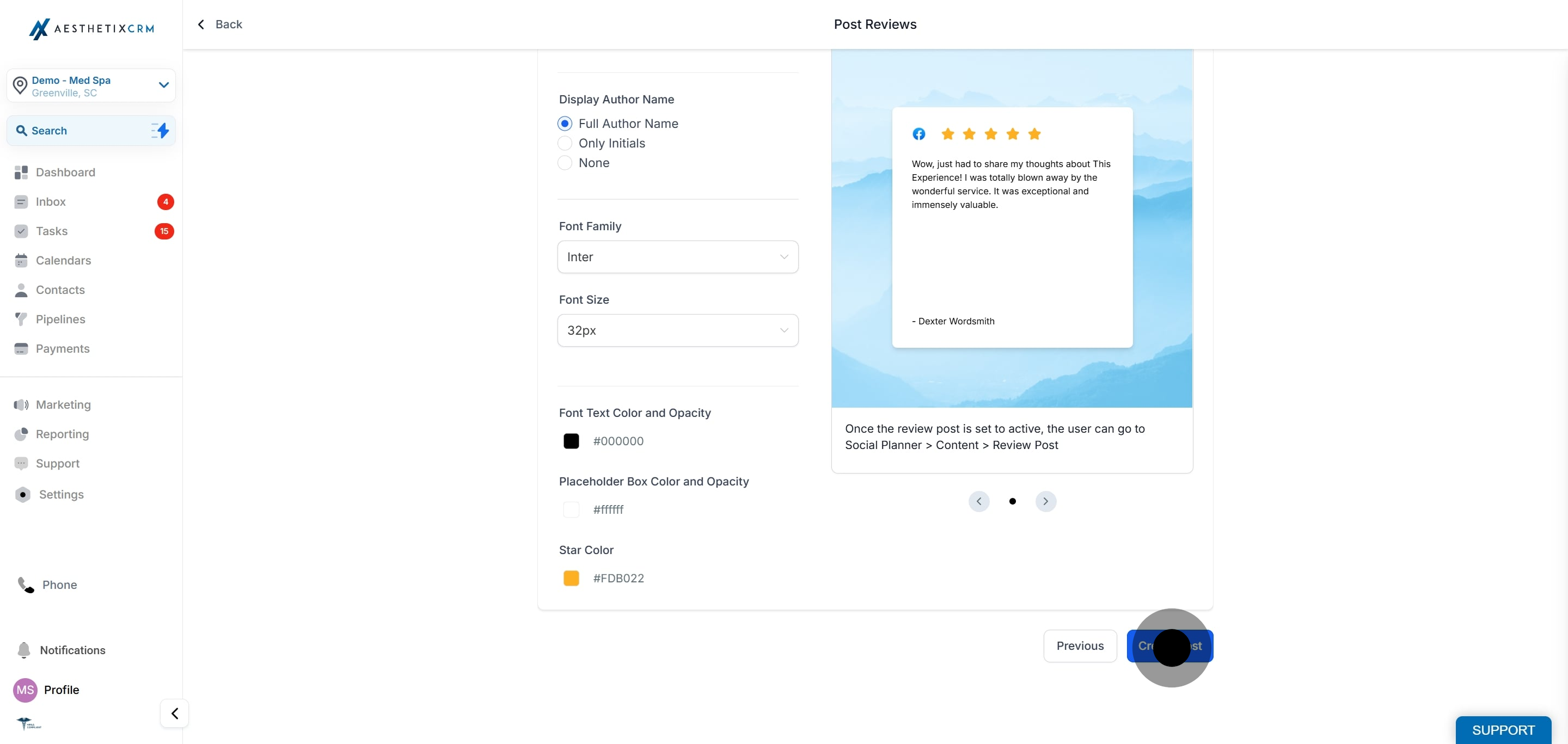Expand the Demo - Med Spa location selector
This screenshot has height=744, width=1568.
coord(91,86)
